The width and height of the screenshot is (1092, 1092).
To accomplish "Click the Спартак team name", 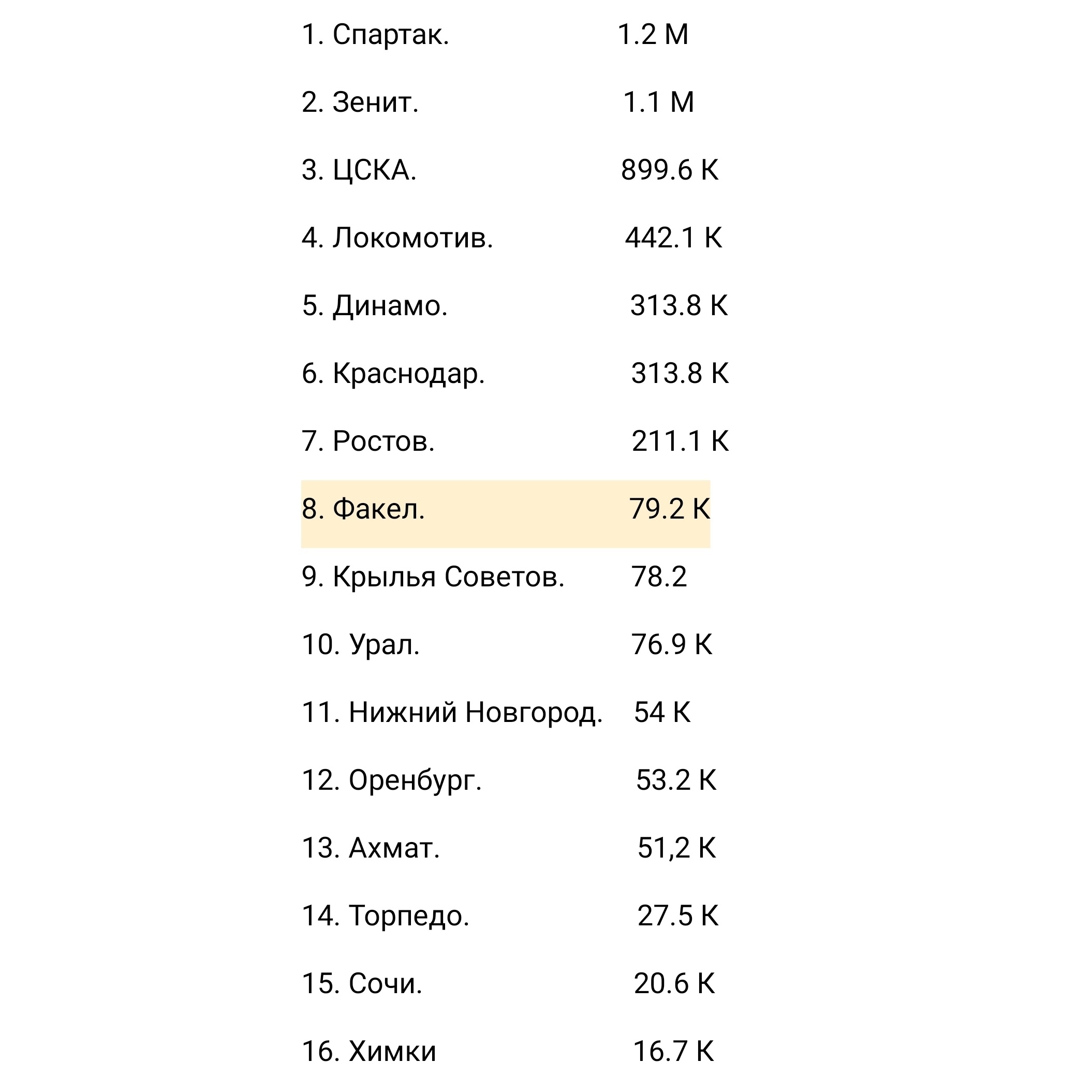I will 390,35.
